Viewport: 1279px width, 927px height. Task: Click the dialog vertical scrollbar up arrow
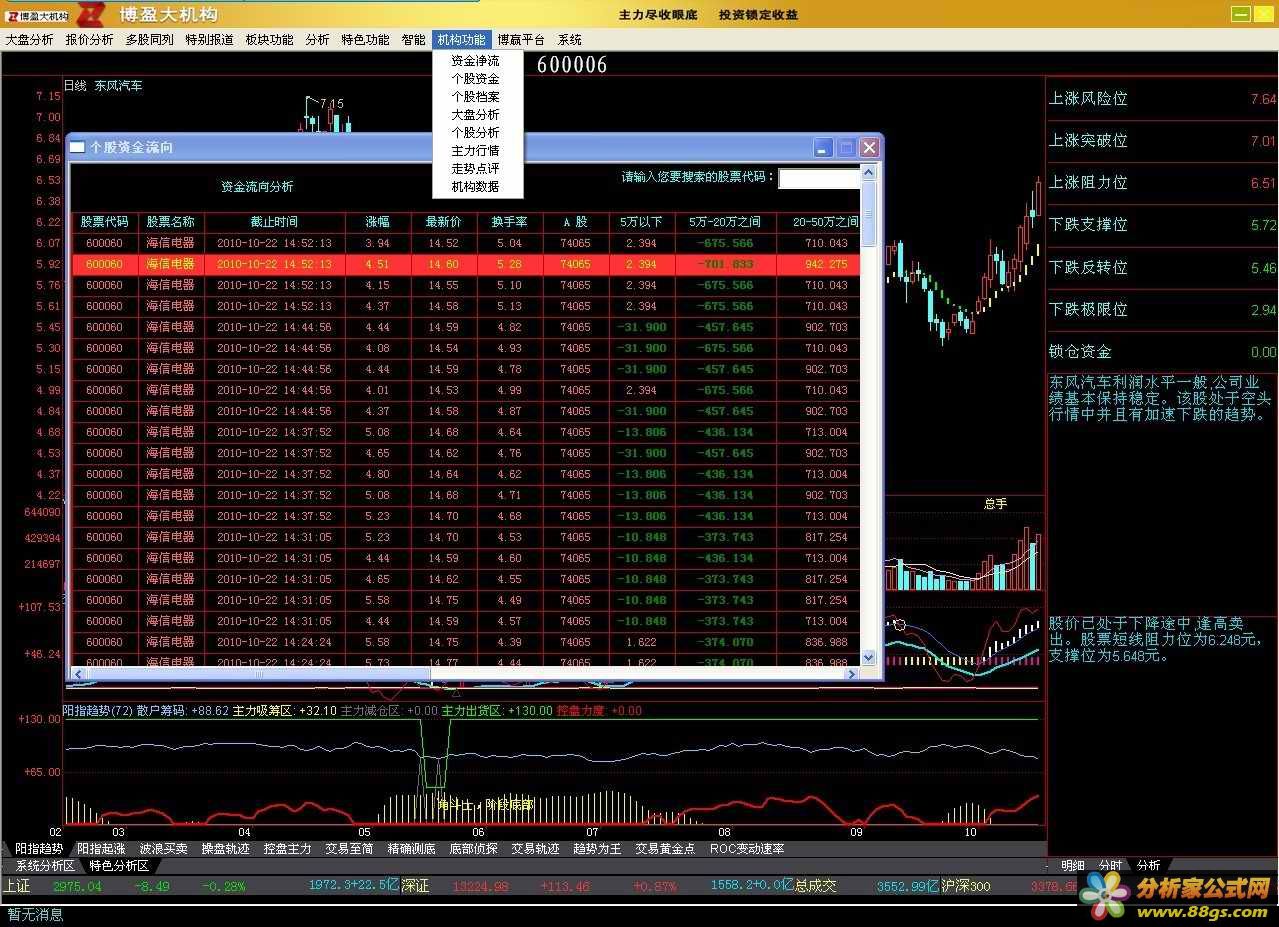click(x=868, y=173)
